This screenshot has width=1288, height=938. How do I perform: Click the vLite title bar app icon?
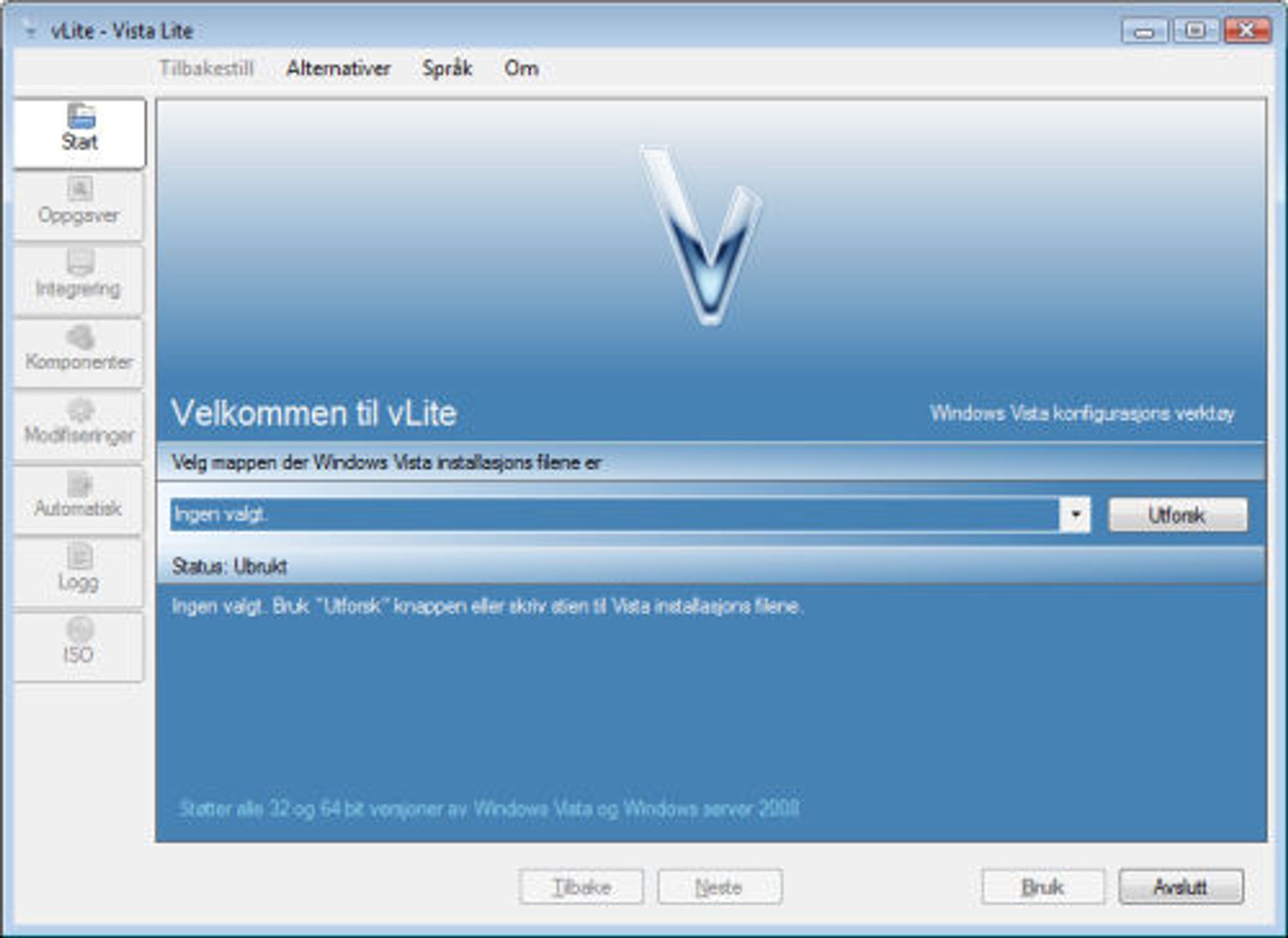[x=30, y=30]
